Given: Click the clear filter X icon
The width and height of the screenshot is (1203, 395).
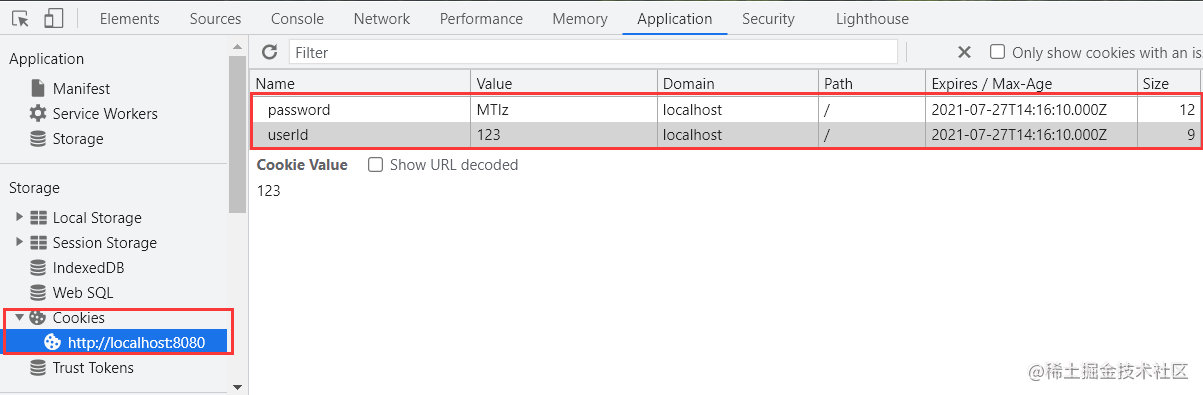Looking at the screenshot, I should click(964, 52).
